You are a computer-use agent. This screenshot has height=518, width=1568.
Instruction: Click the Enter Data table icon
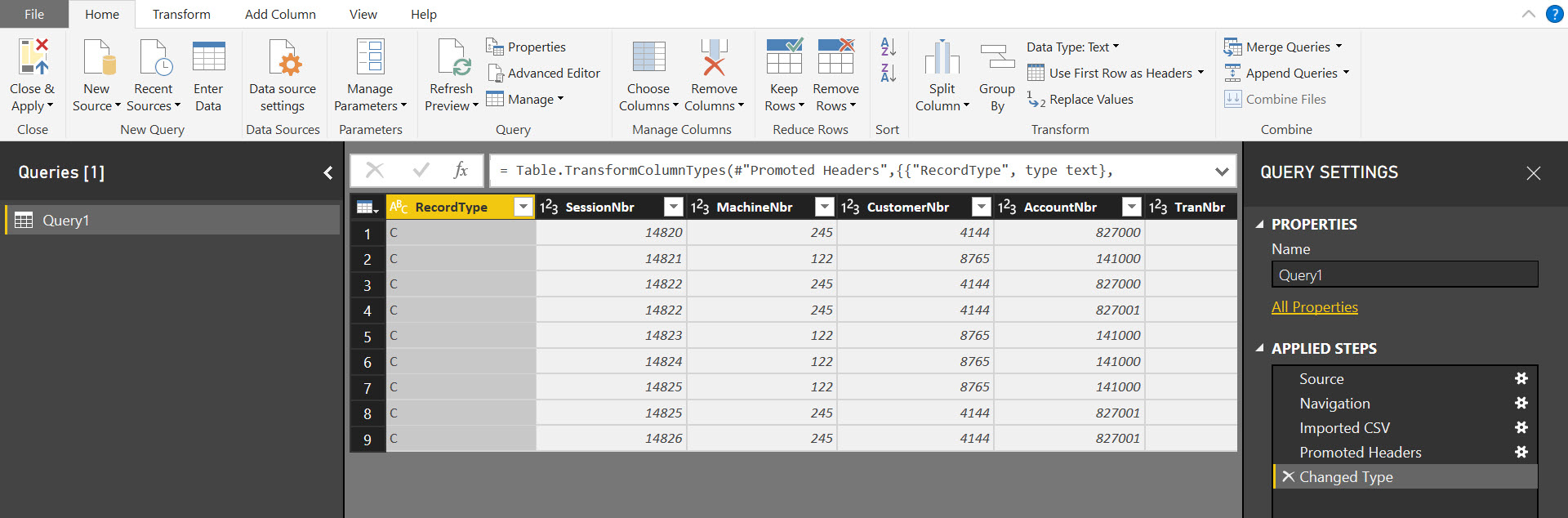point(208,56)
